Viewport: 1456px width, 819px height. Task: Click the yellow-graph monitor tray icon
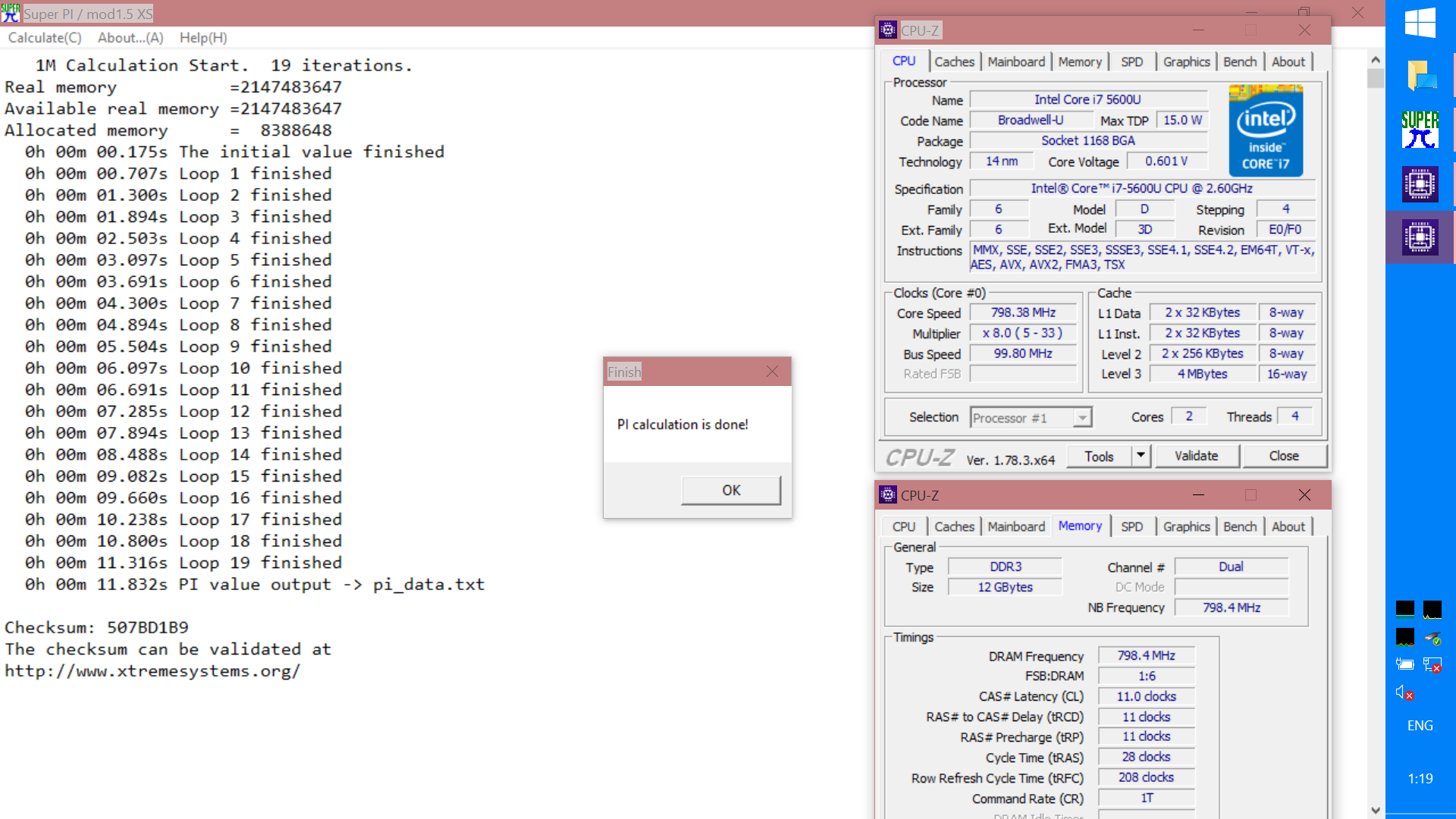click(1432, 609)
